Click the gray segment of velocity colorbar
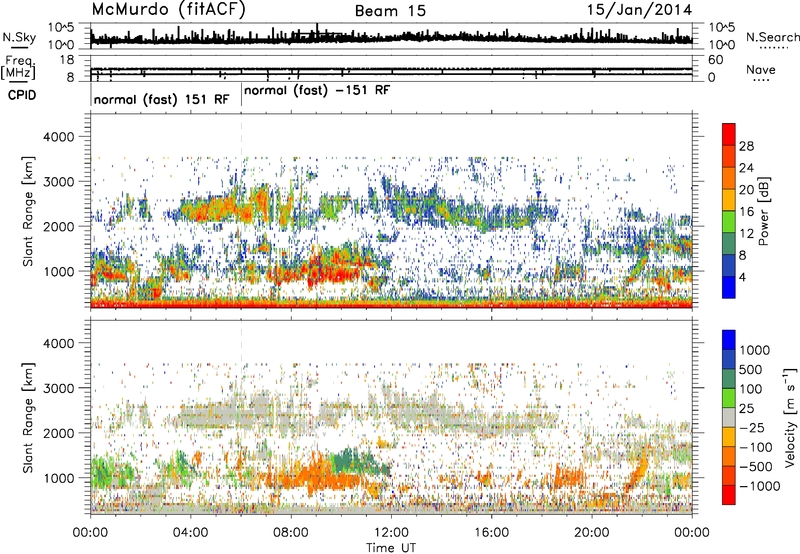 point(729,418)
